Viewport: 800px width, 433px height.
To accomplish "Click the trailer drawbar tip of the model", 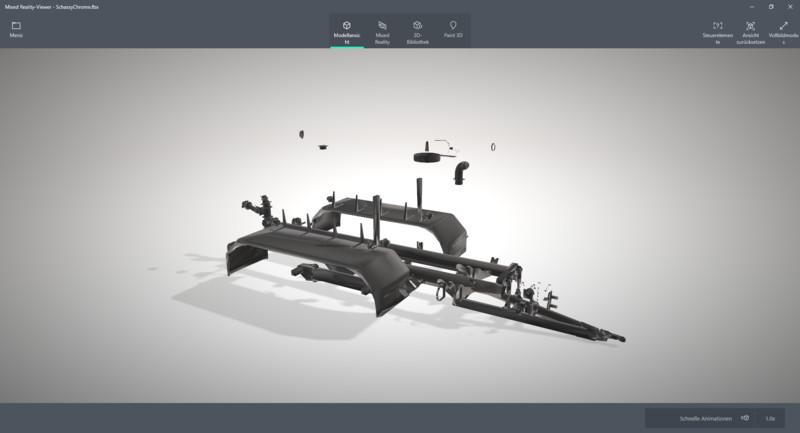I will click(x=618, y=340).
